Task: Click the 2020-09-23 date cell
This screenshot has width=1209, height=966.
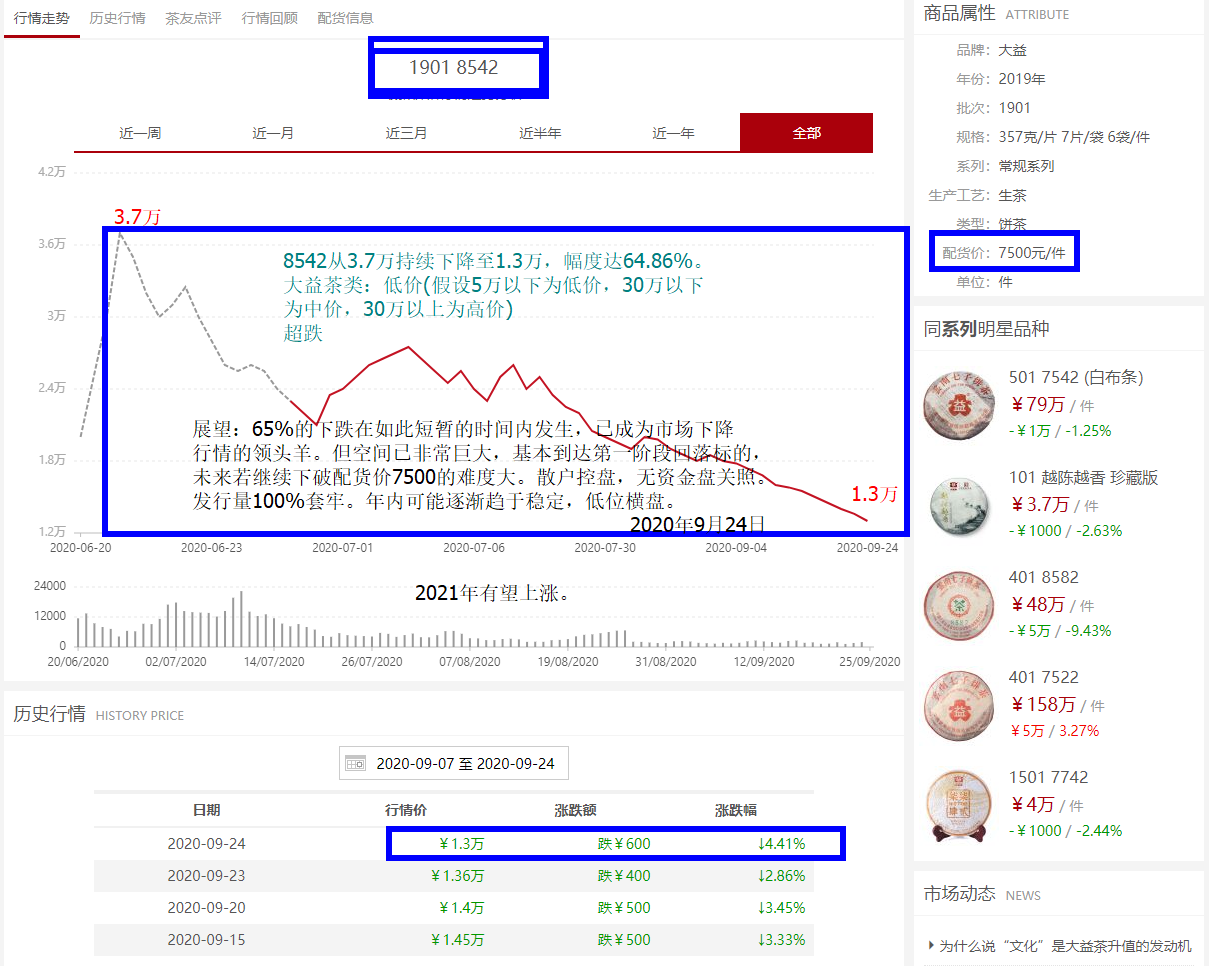Action: [x=207, y=875]
